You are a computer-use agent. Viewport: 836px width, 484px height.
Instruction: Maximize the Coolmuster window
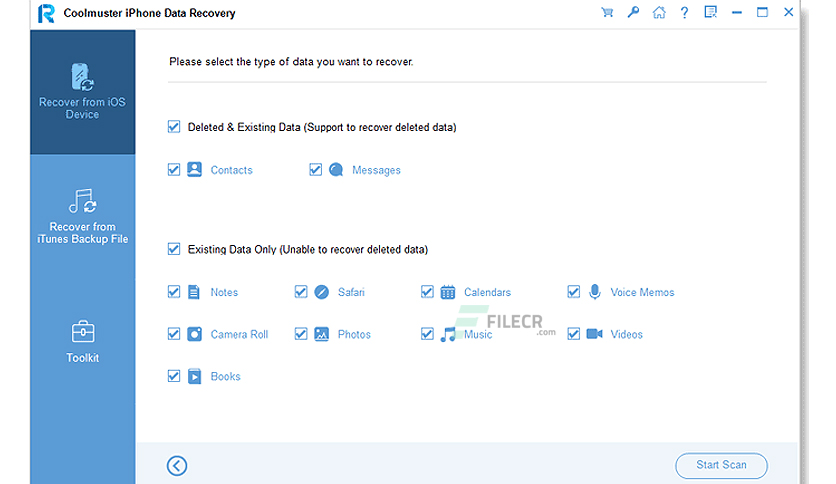tap(762, 12)
